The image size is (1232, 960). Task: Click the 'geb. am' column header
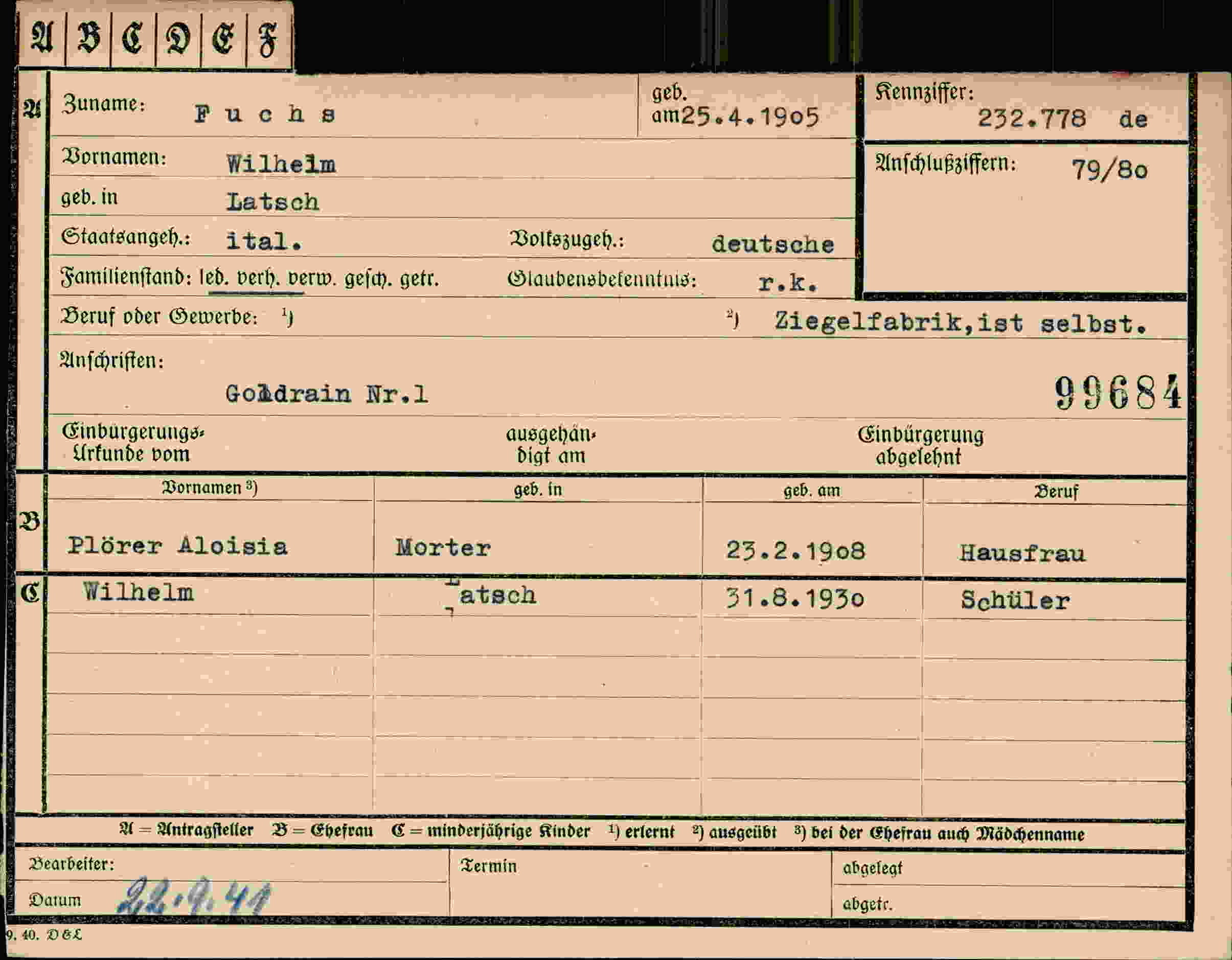[x=812, y=490]
